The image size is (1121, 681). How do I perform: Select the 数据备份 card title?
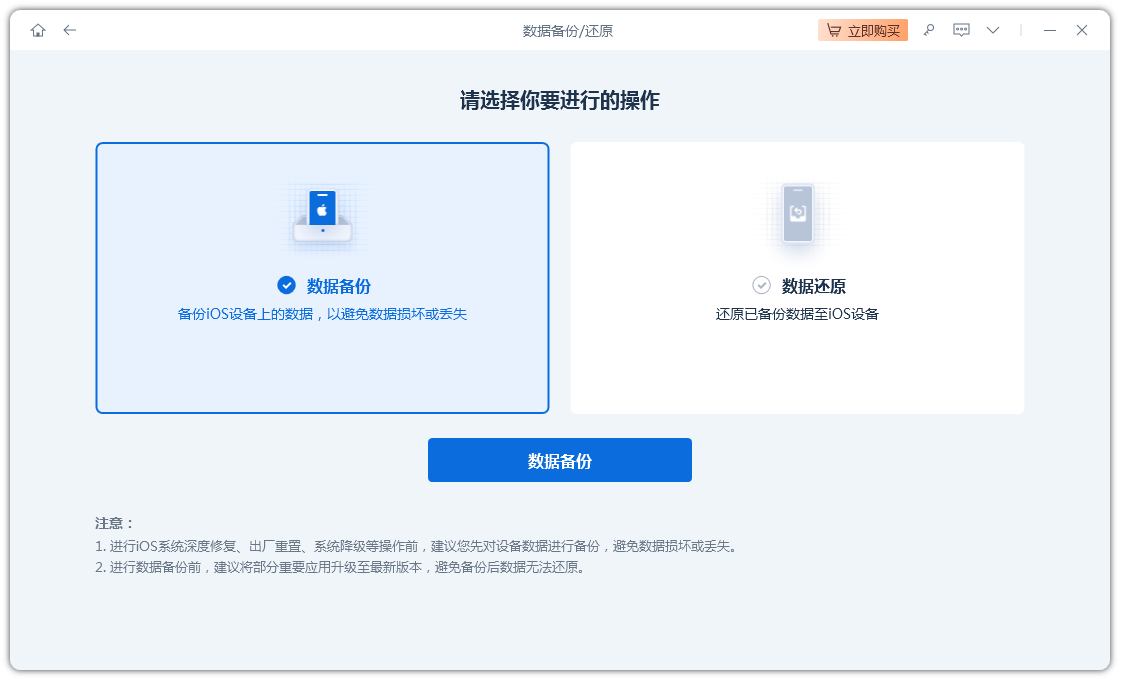[x=338, y=286]
